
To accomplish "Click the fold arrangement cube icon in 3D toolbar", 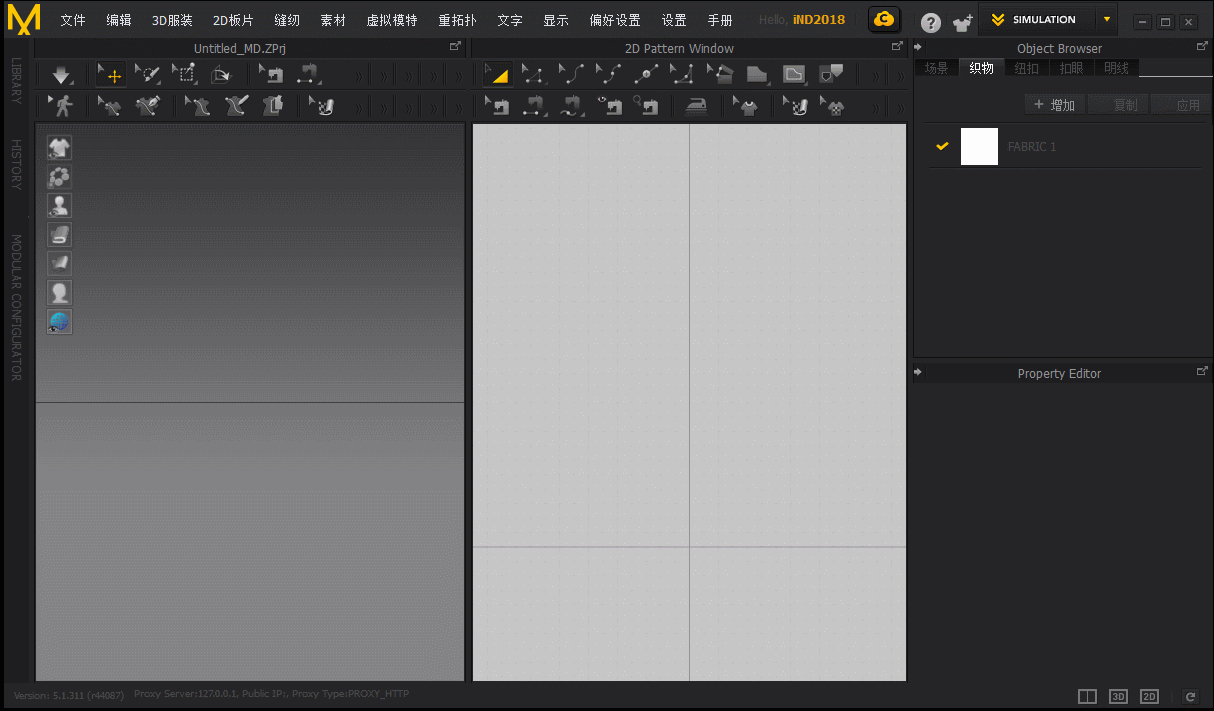I will 222,75.
